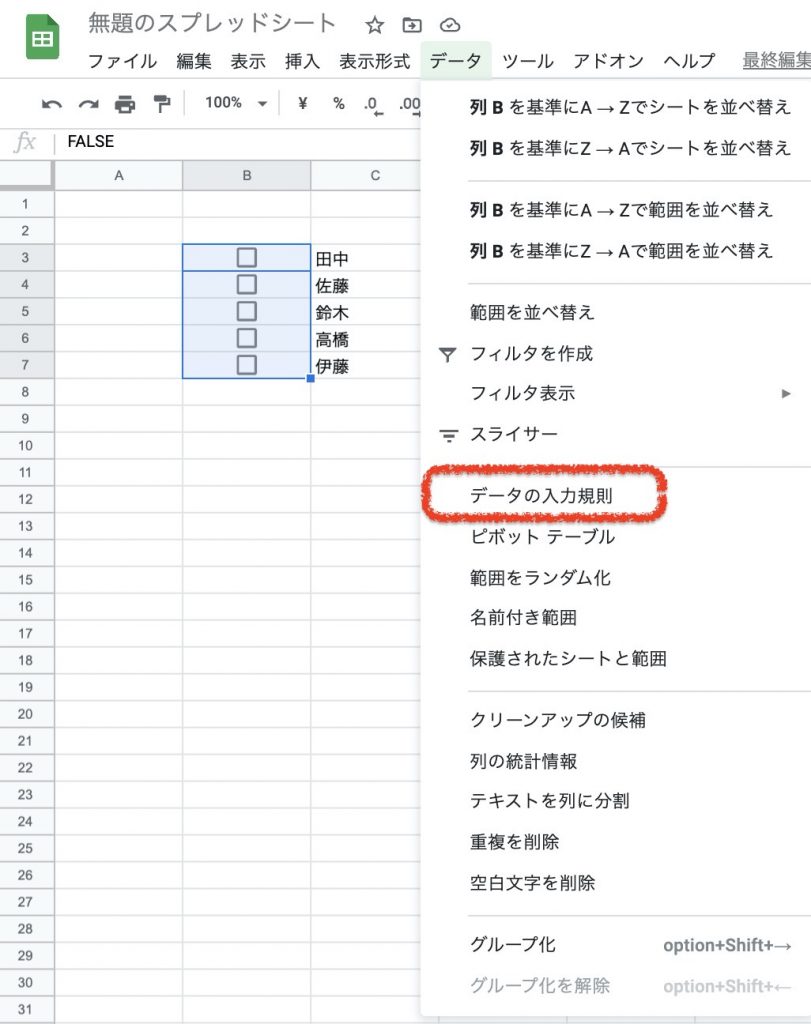The height and width of the screenshot is (1024, 811).
Task: Open the ファイル menu
Action: (122, 61)
